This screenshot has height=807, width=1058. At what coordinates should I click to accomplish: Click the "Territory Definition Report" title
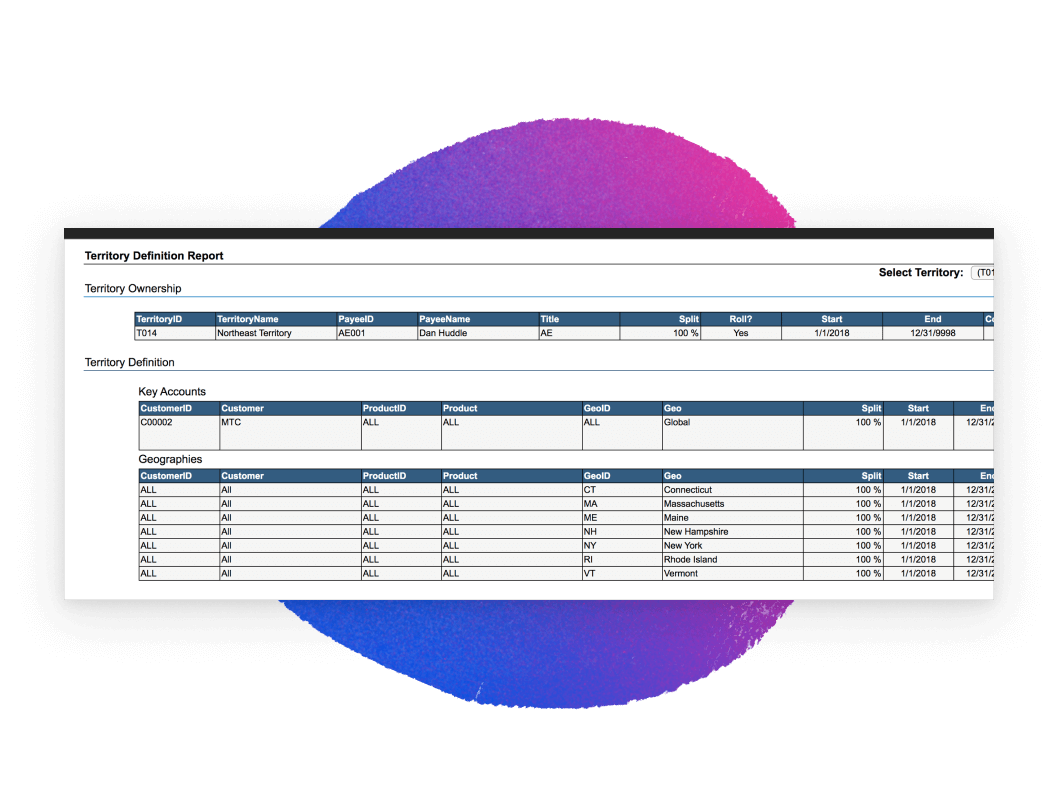point(154,256)
